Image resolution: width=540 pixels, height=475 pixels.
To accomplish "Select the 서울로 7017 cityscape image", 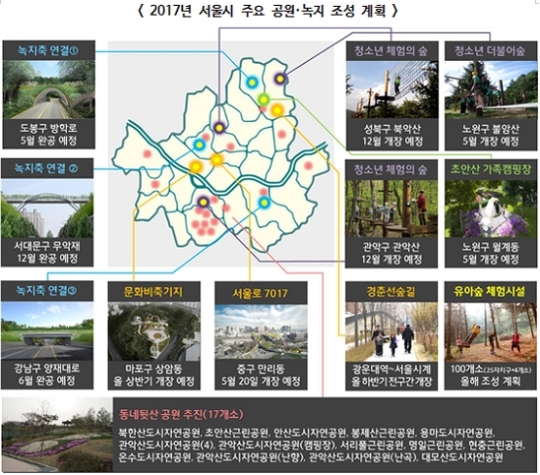I will (261, 331).
